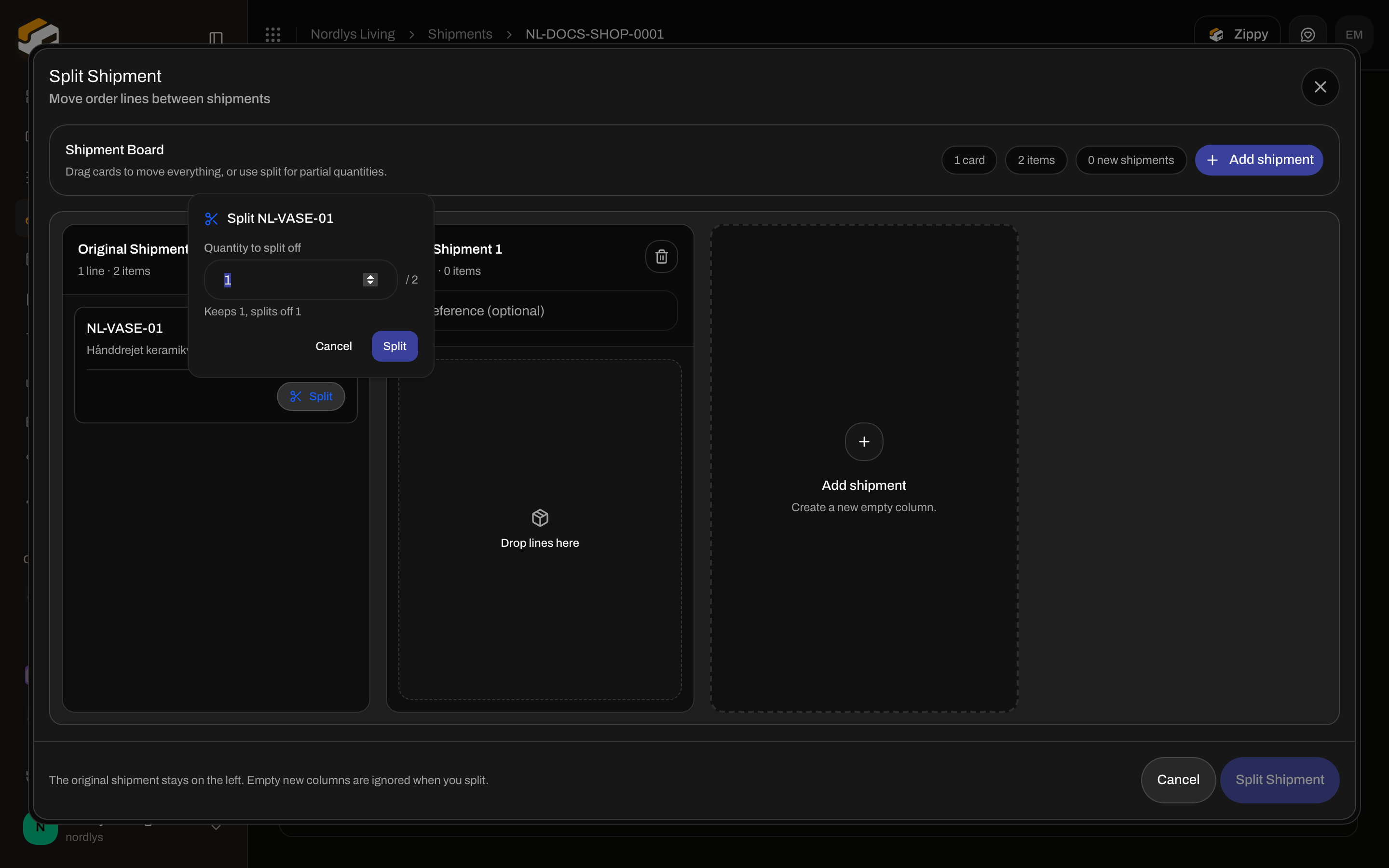Click the Shipment Board heading
The image size is (1389, 868).
pos(114,150)
